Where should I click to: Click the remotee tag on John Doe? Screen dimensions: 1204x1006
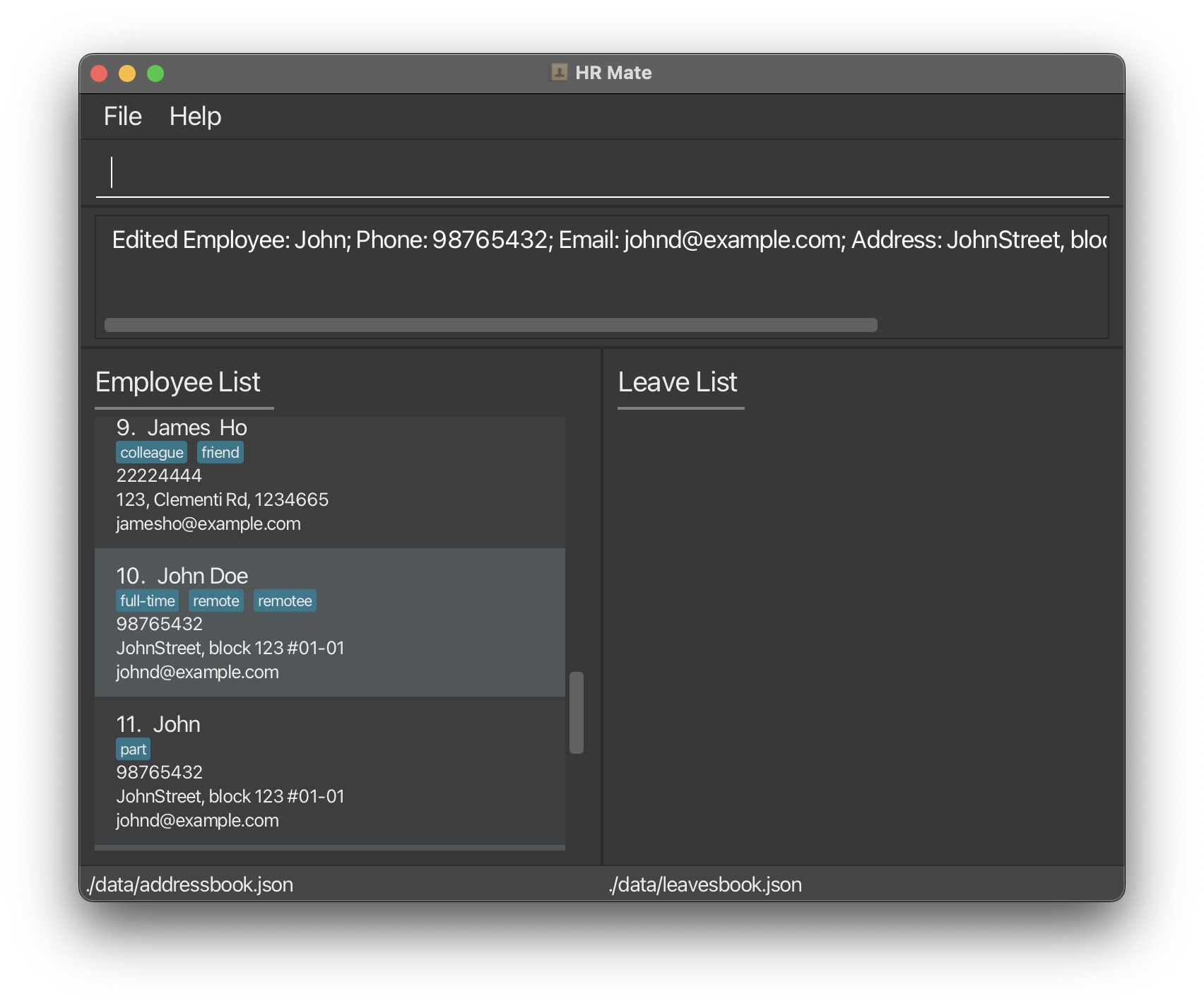tap(285, 601)
